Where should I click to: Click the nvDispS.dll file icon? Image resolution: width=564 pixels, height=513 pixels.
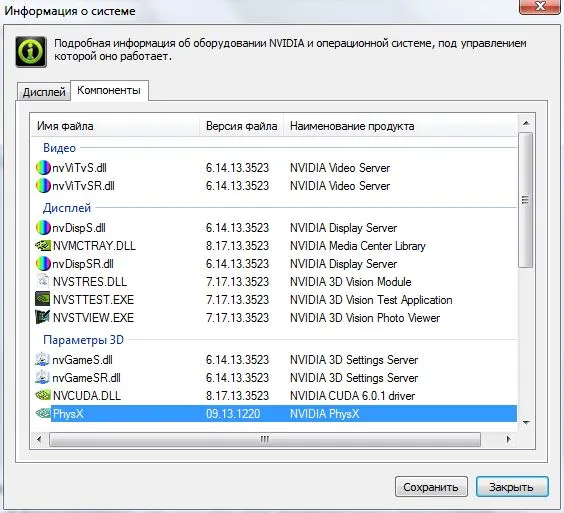point(43,228)
